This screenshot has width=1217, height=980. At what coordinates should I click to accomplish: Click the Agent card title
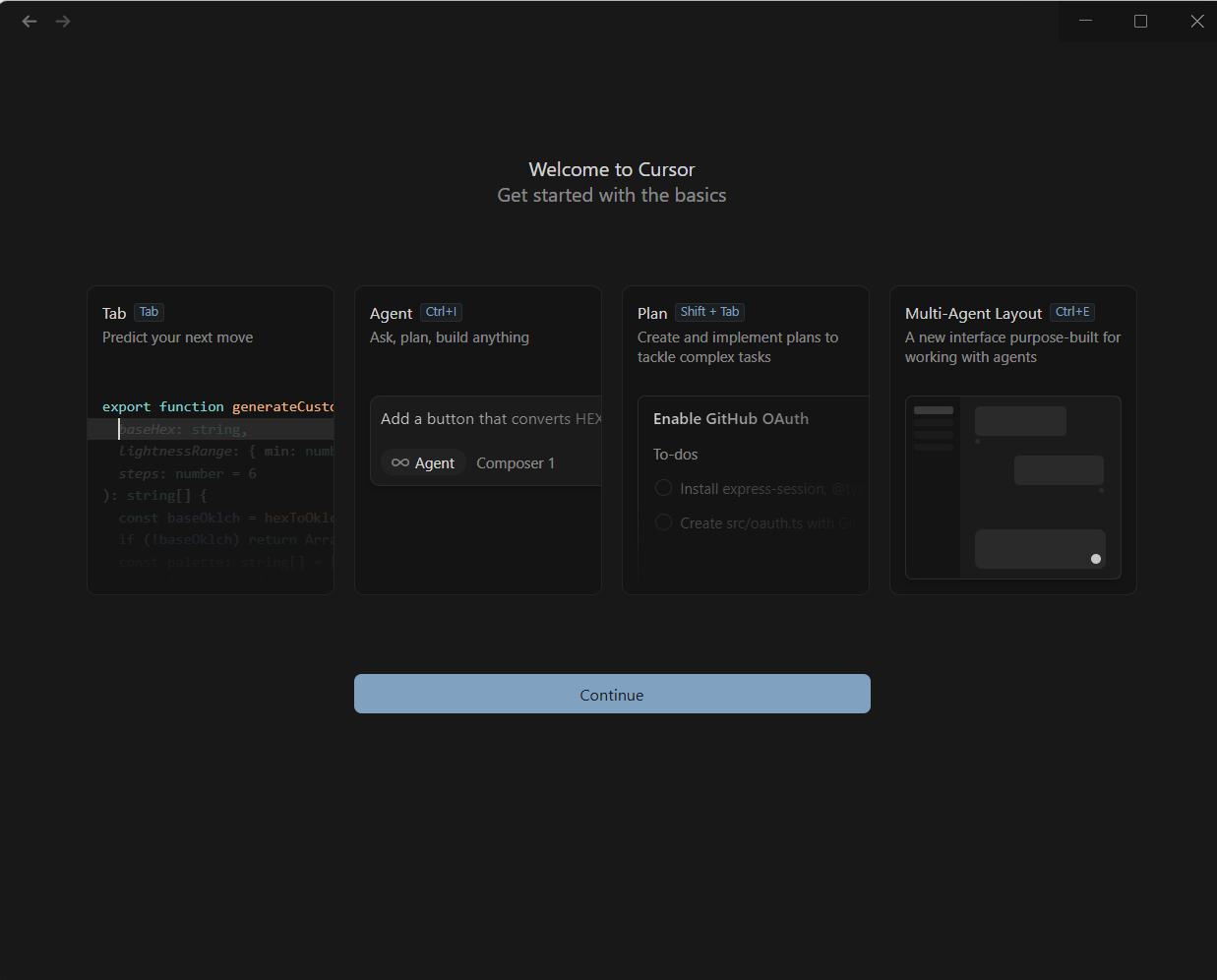(x=391, y=313)
